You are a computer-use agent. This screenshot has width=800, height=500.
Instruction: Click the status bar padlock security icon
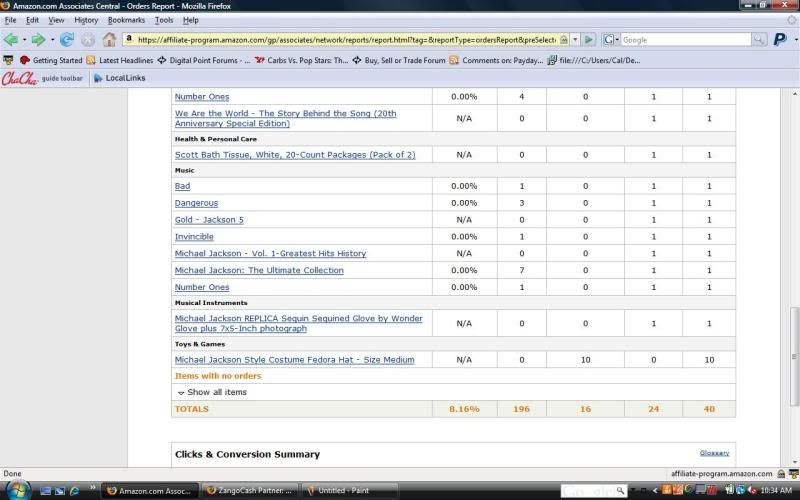click(781, 474)
